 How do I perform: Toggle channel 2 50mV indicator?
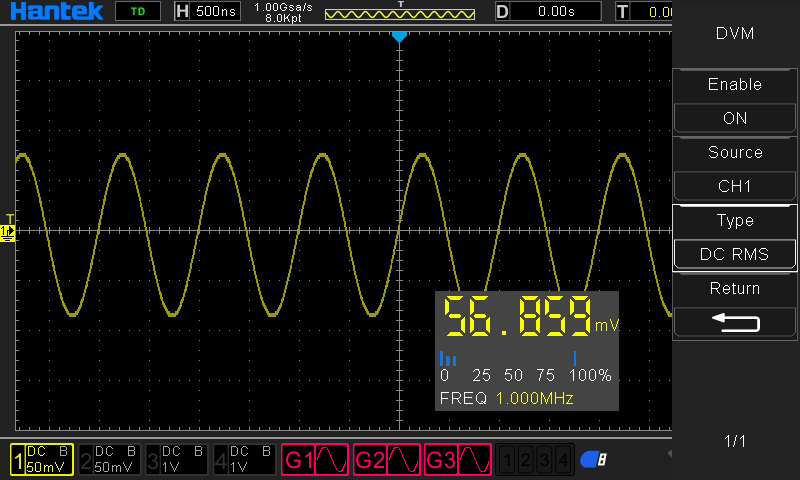[x=110, y=460]
